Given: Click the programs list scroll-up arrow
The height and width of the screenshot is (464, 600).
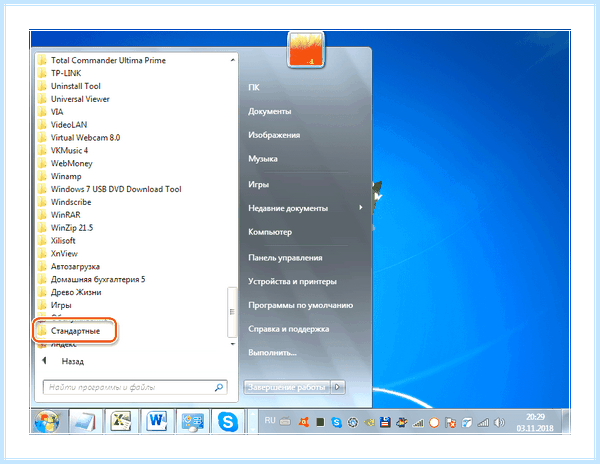Looking at the screenshot, I should click(232, 60).
